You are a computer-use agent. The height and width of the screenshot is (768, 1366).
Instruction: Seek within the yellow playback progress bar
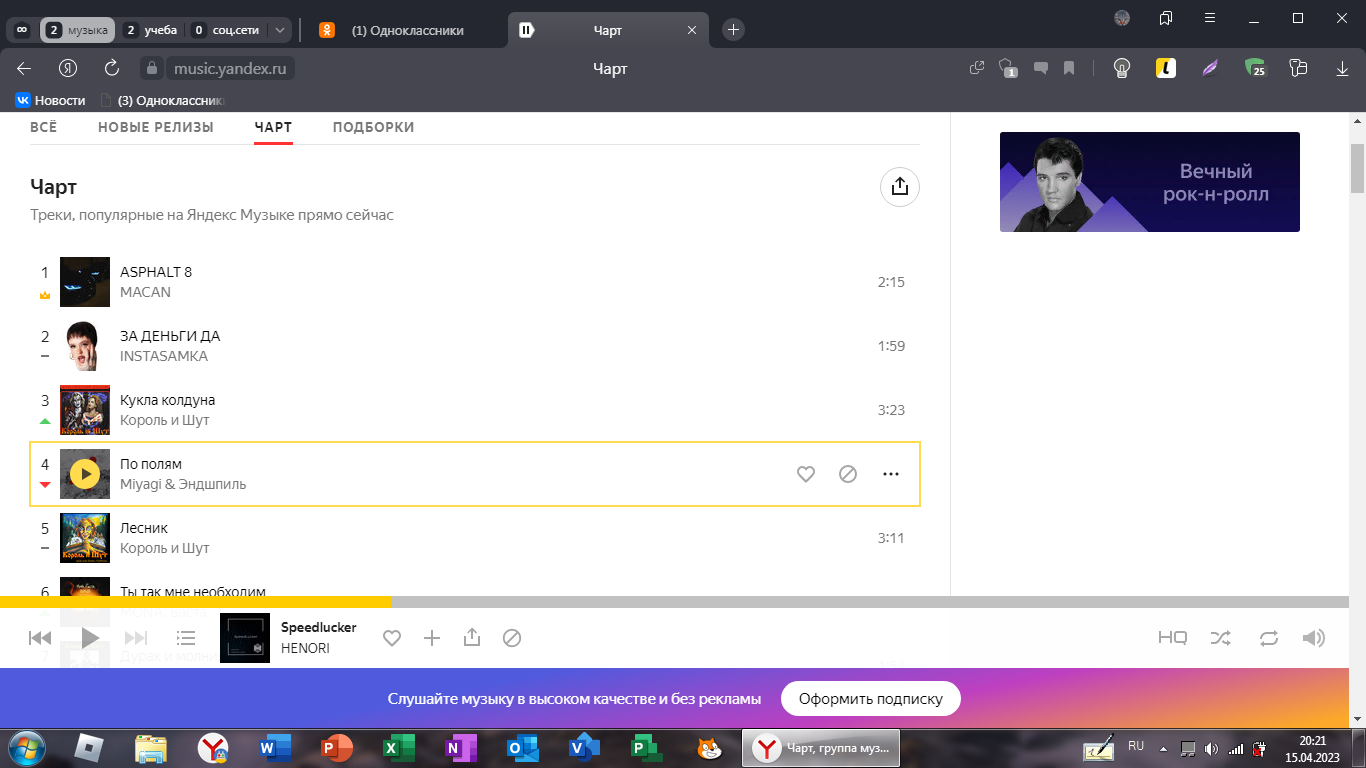(196, 602)
